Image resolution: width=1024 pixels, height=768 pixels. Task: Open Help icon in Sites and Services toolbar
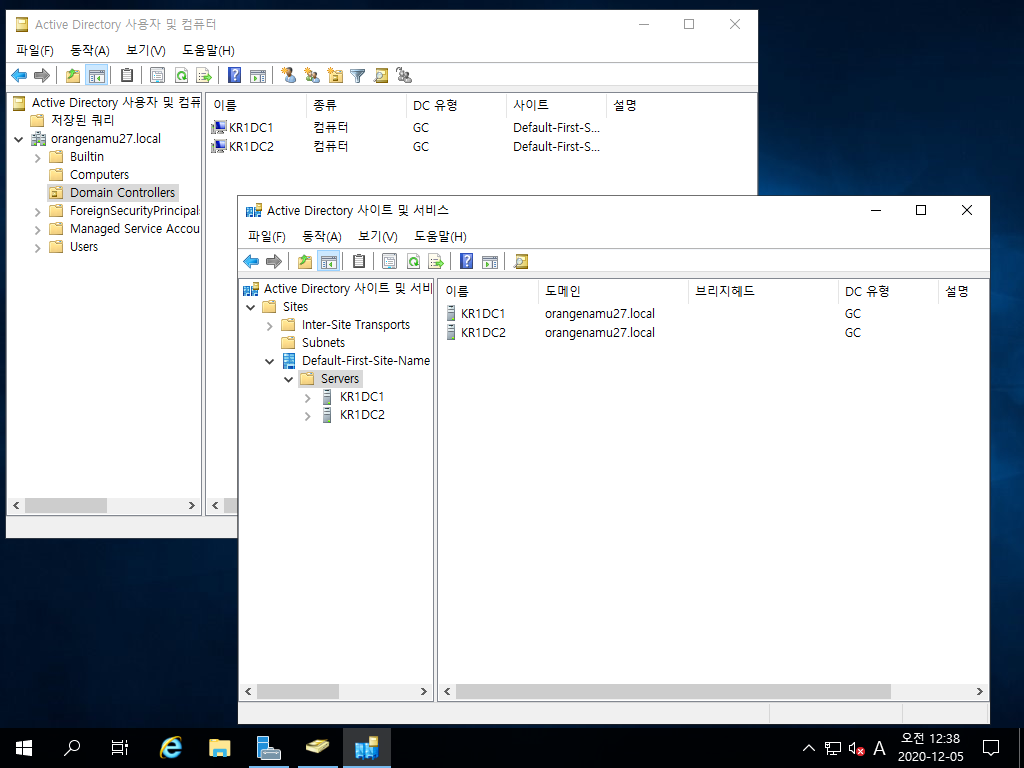466,262
